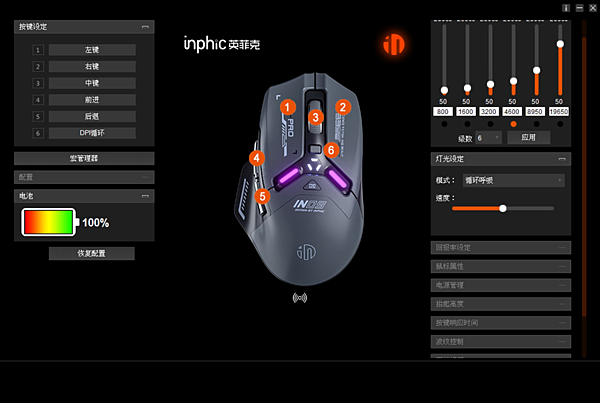Select the active DPI dot under 4600
The width and height of the screenshot is (600, 403).
(514, 124)
